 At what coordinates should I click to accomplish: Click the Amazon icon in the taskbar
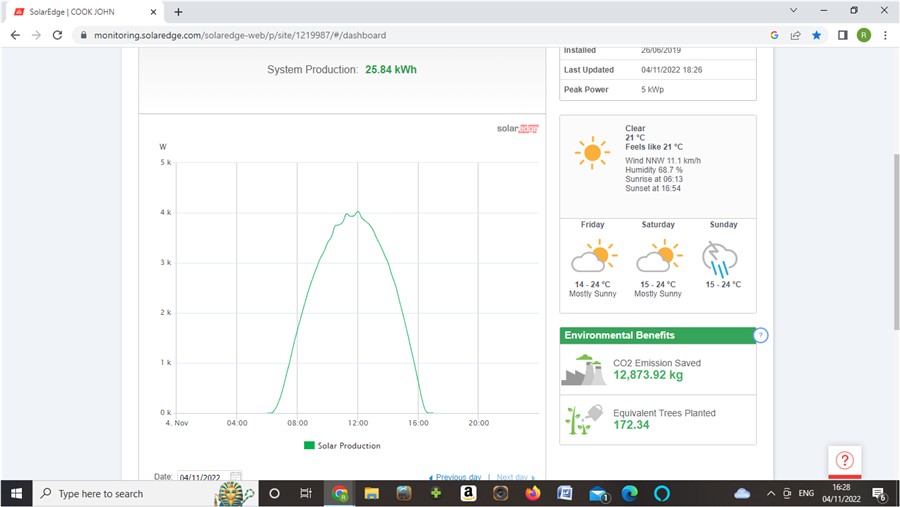(x=468, y=493)
